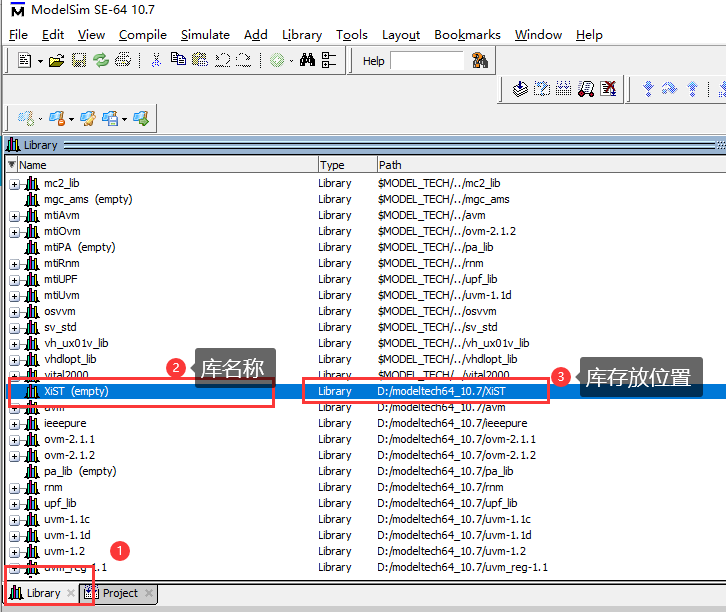Expand the ieeepure library node

pos(14,425)
